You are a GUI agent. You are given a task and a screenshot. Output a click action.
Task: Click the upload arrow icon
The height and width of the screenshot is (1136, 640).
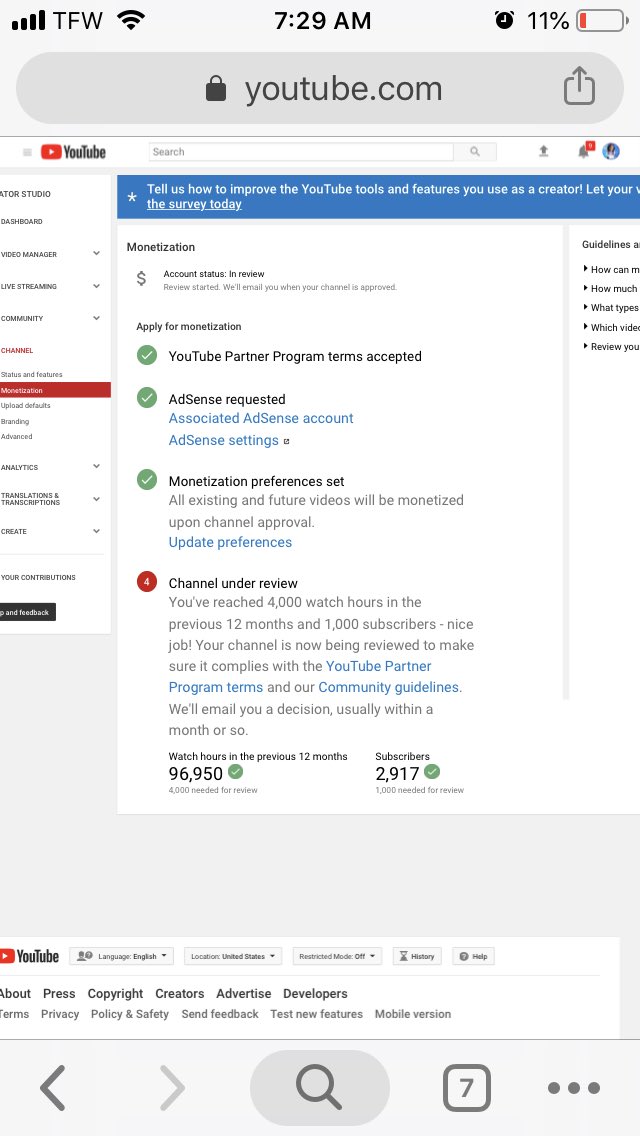544,151
